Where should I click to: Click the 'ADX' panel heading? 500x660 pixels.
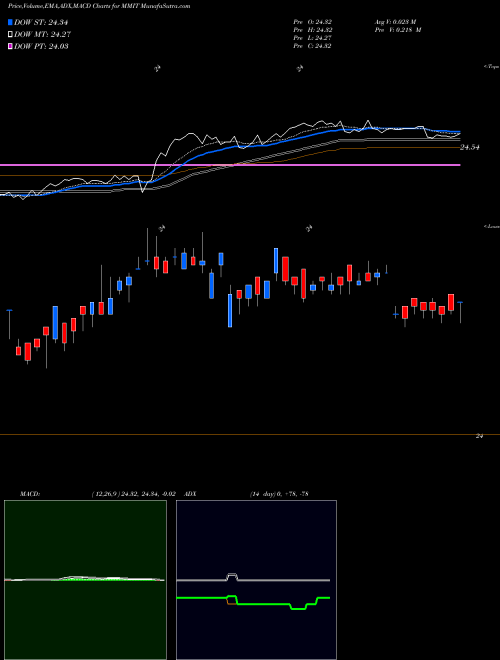click(x=191, y=494)
